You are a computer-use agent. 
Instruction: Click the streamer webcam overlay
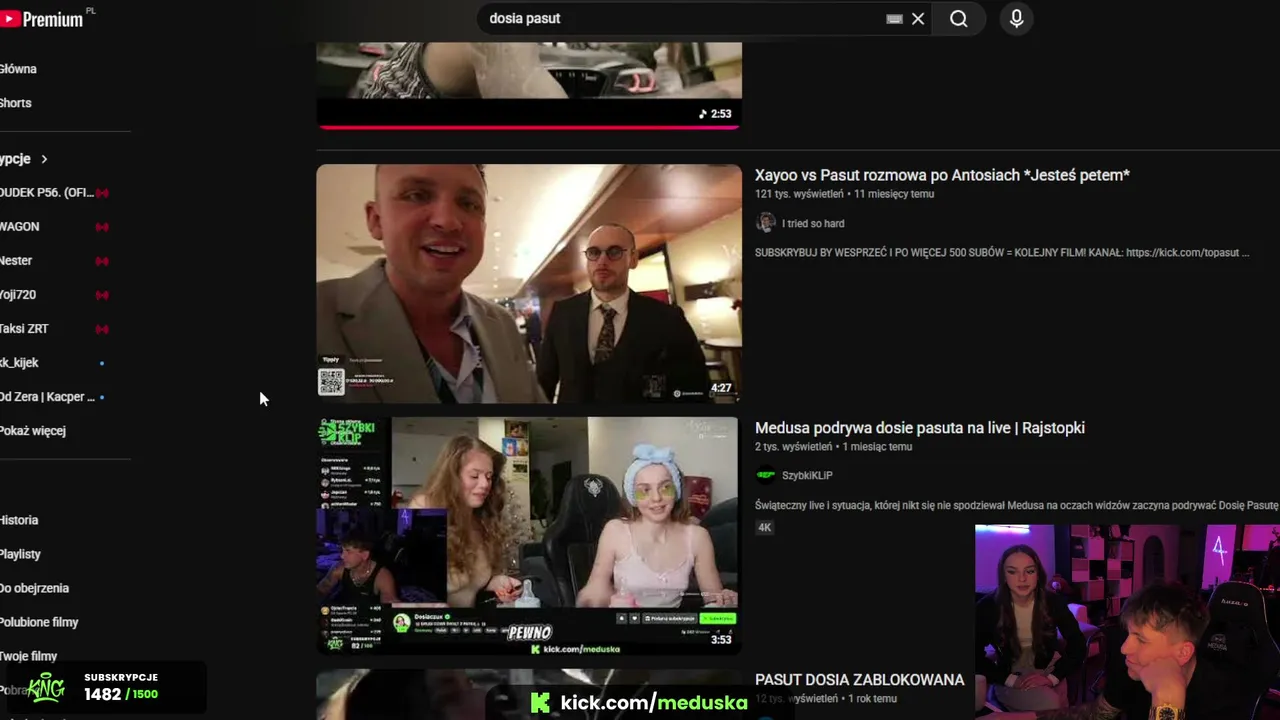point(1127,622)
